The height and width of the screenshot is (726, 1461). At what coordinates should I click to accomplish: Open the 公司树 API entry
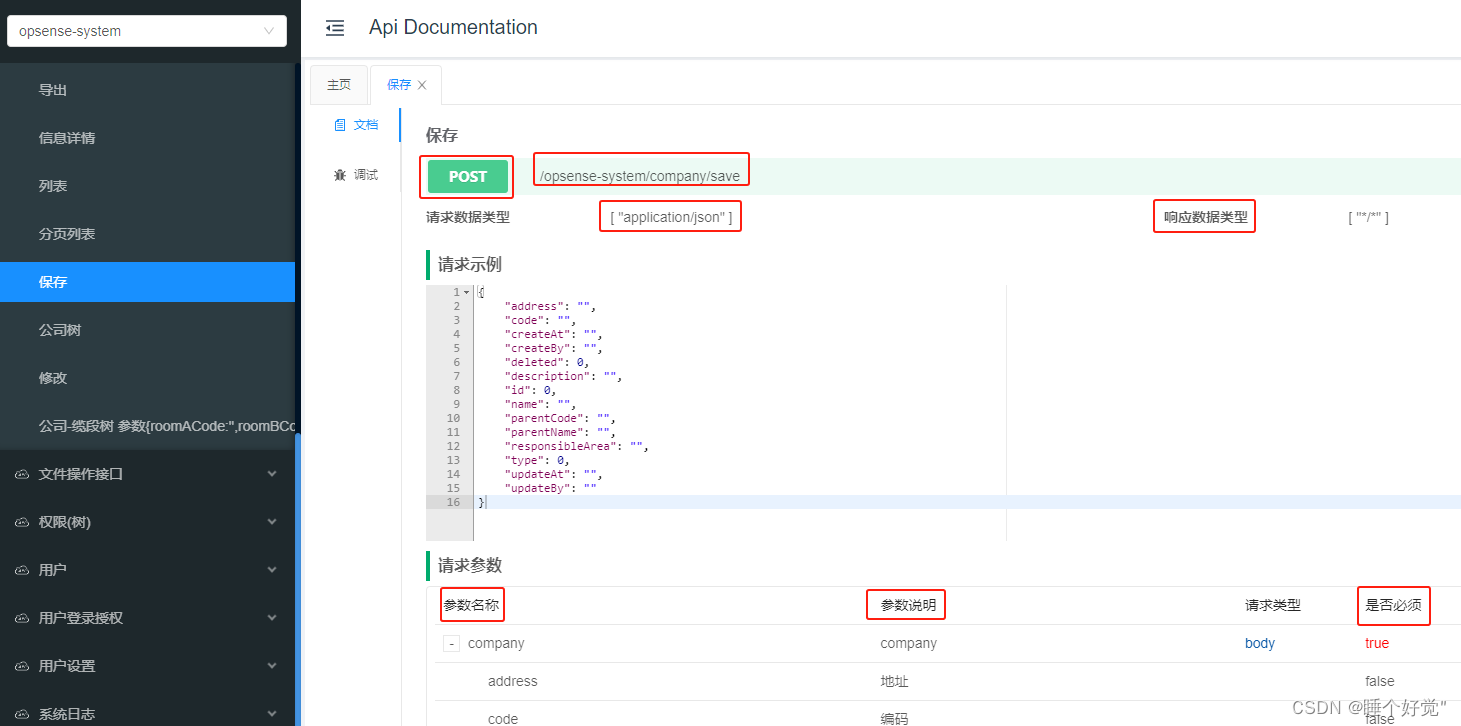point(147,330)
